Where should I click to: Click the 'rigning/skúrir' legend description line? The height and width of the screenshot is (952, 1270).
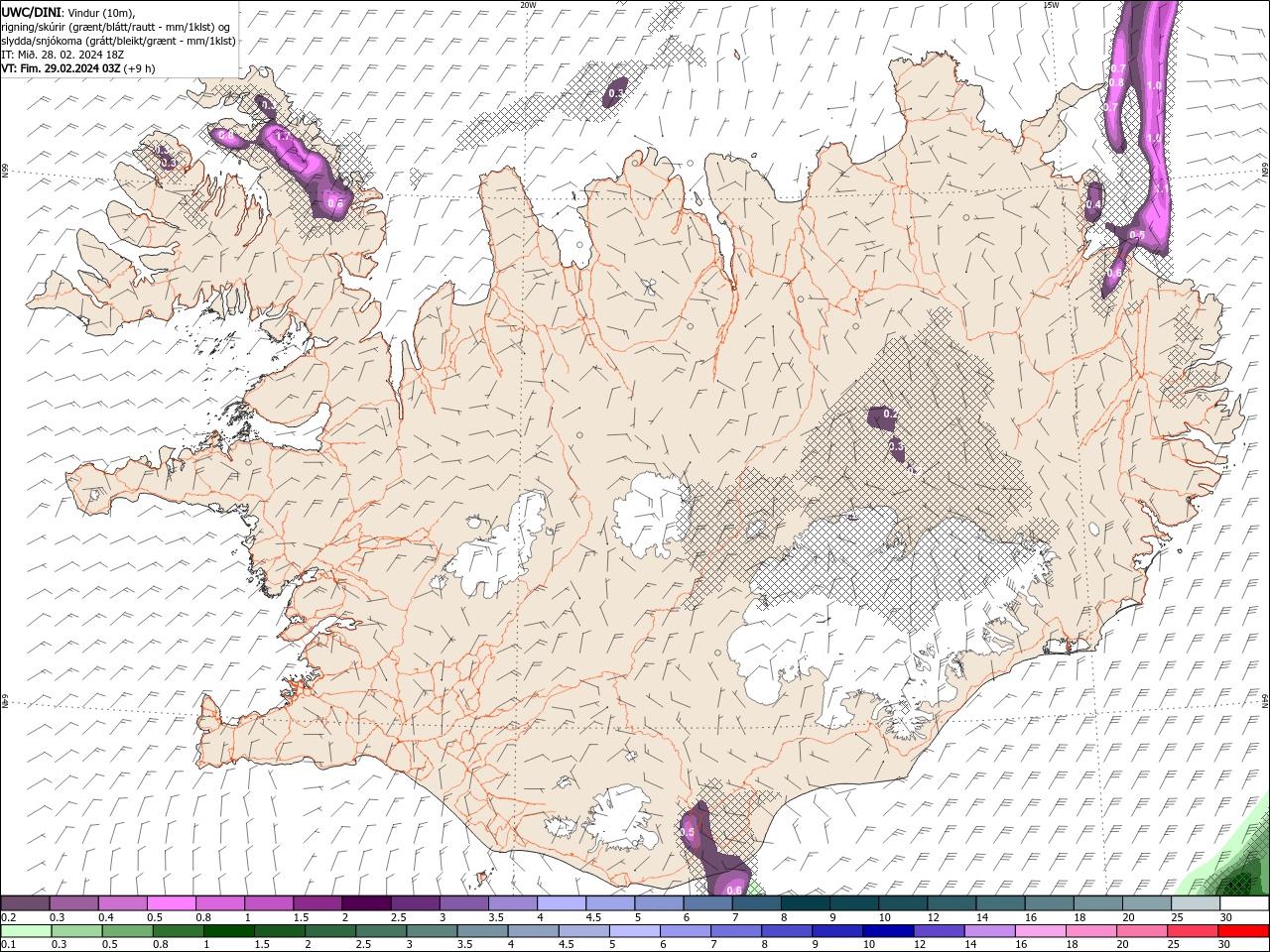click(115, 27)
